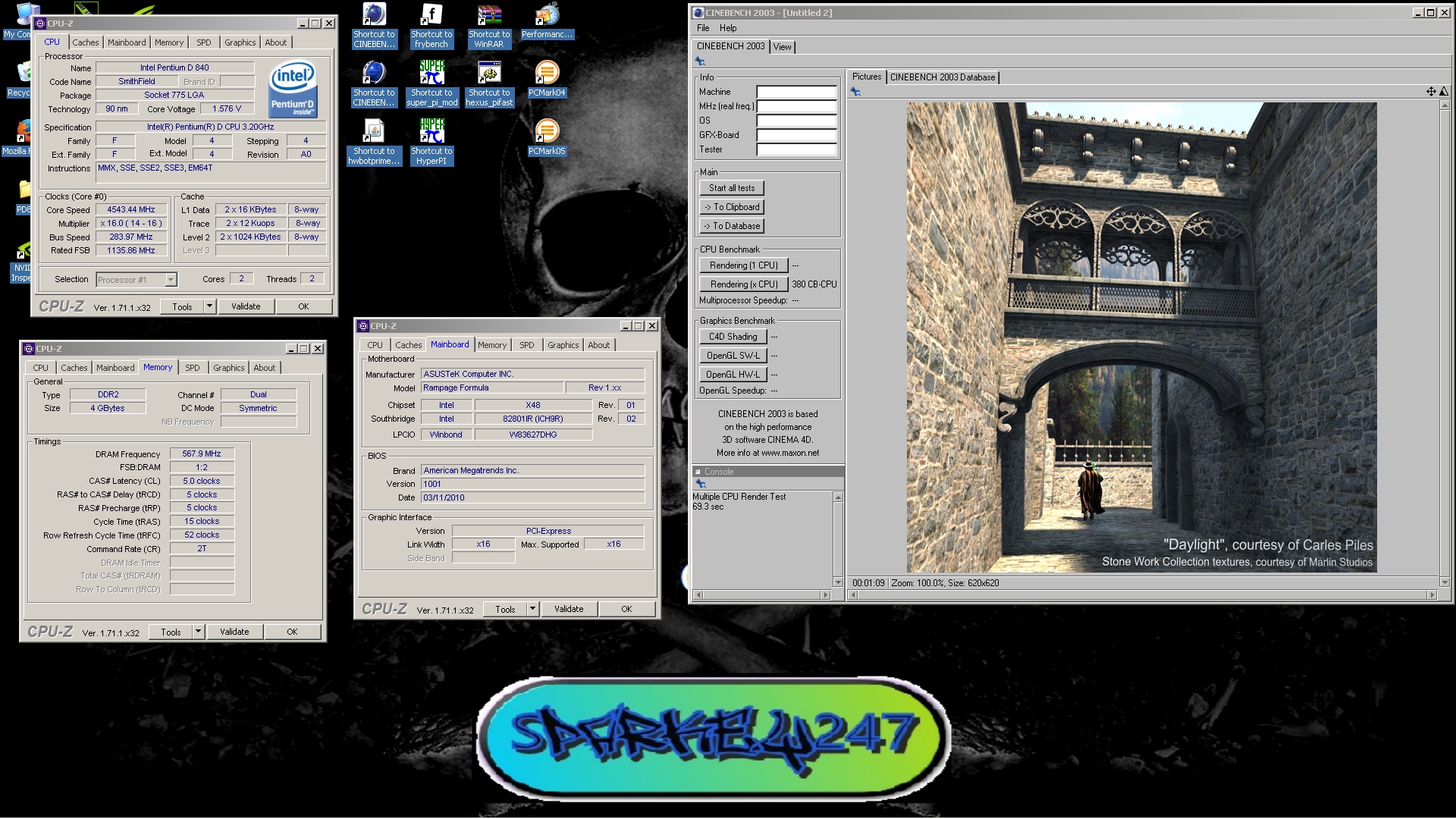Click the picture panel vertical scrollbar up arrow

click(x=1445, y=105)
